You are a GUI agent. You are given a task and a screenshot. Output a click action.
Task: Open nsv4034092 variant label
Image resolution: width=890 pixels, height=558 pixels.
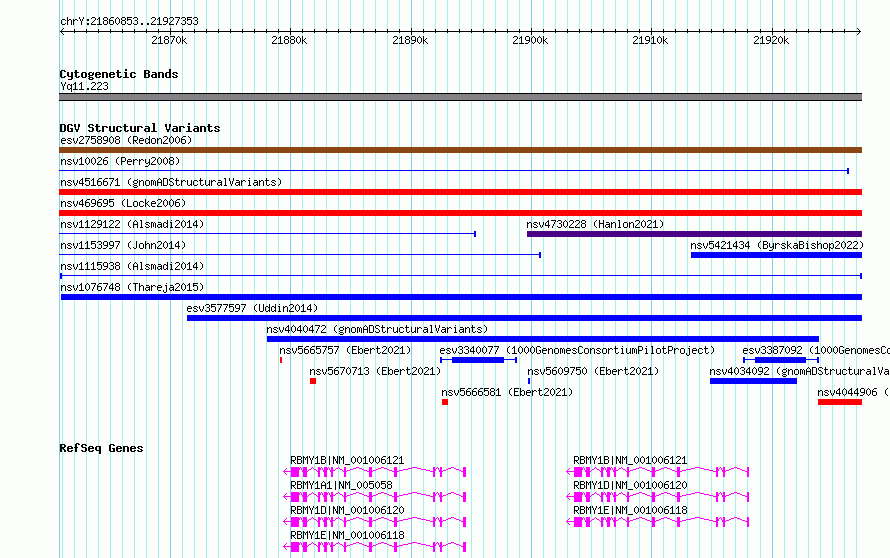click(x=800, y=371)
